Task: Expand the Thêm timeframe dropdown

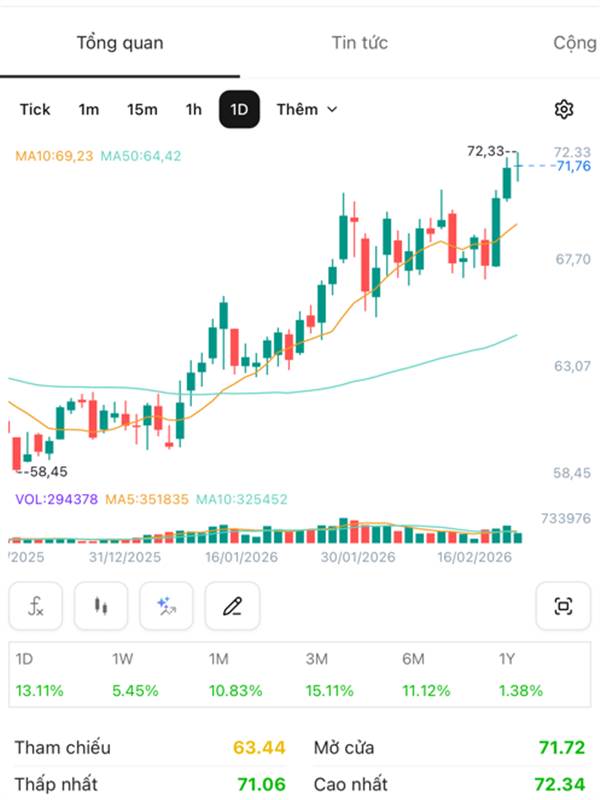Action: [307, 109]
